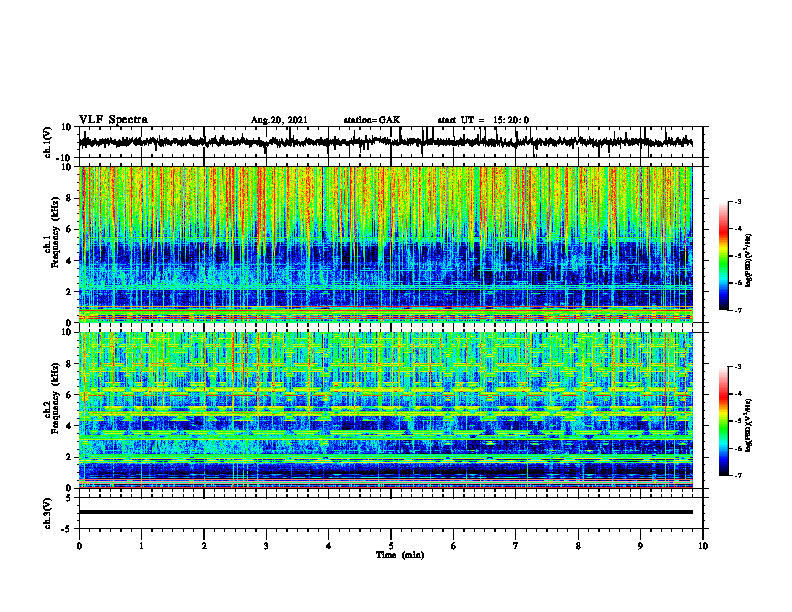Viewport: 792px width, 612px height.
Task: Click the "0" tick on the time axis
Action: 79,546
